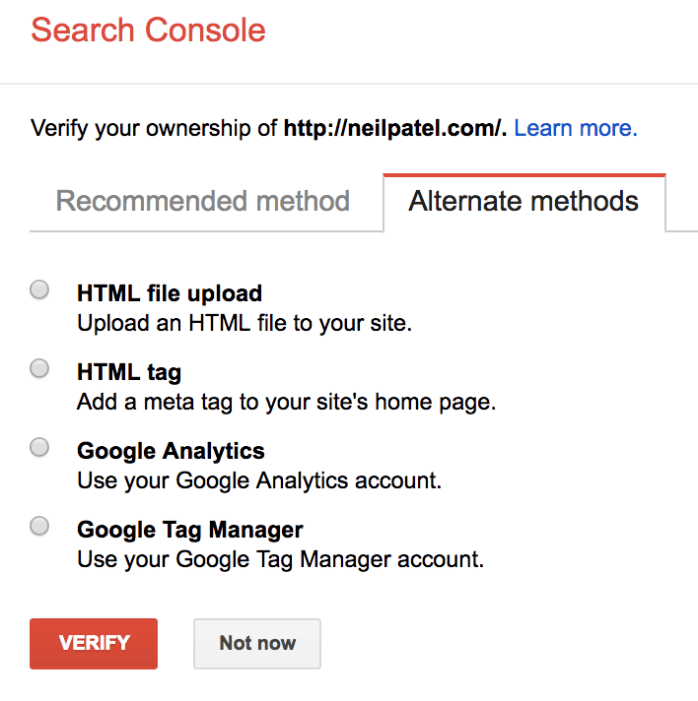Image resolution: width=698 pixels, height=701 pixels.
Task: Choose the HTML tag radio option
Action: [x=39, y=369]
